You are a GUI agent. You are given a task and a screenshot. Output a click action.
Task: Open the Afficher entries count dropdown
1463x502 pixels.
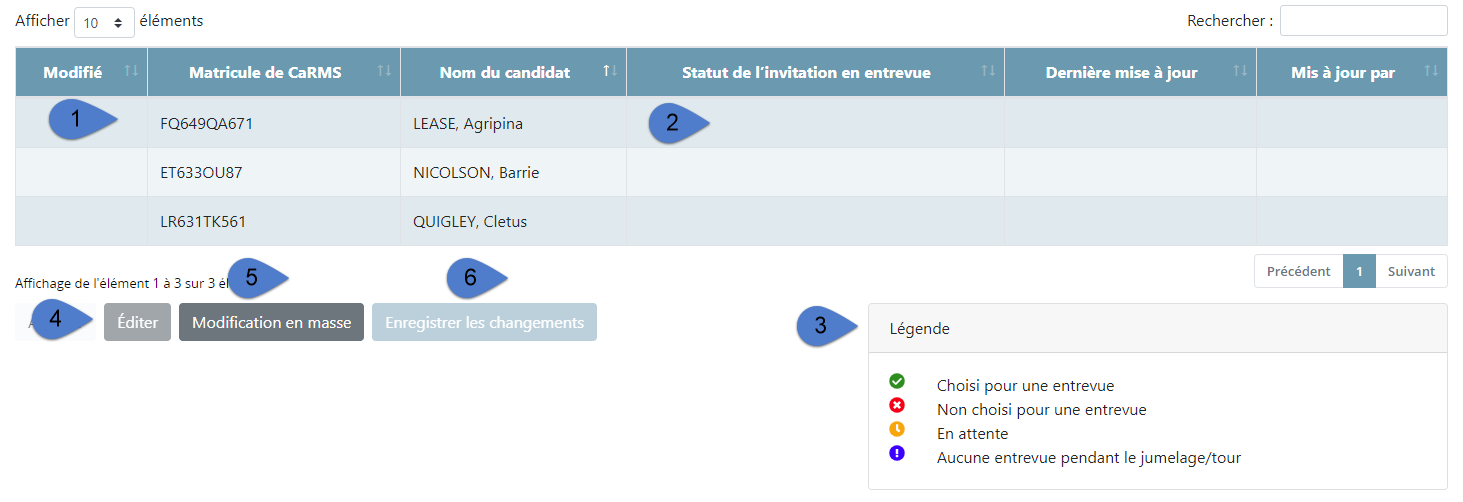tap(104, 21)
